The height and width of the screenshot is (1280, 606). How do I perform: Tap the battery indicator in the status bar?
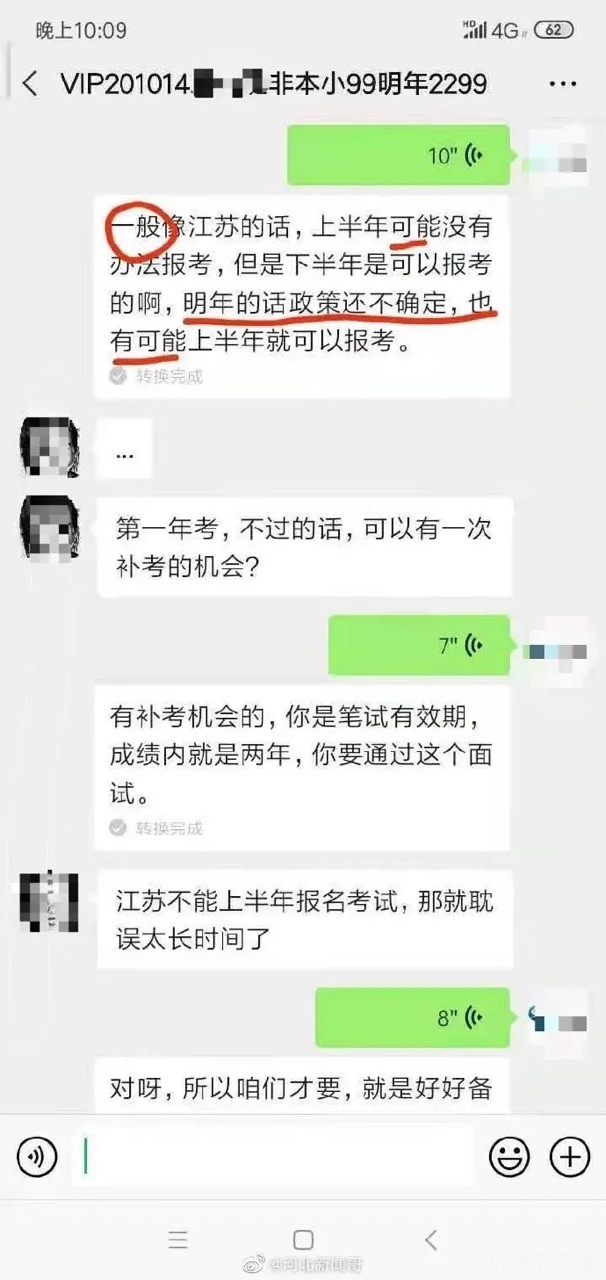pos(554,30)
